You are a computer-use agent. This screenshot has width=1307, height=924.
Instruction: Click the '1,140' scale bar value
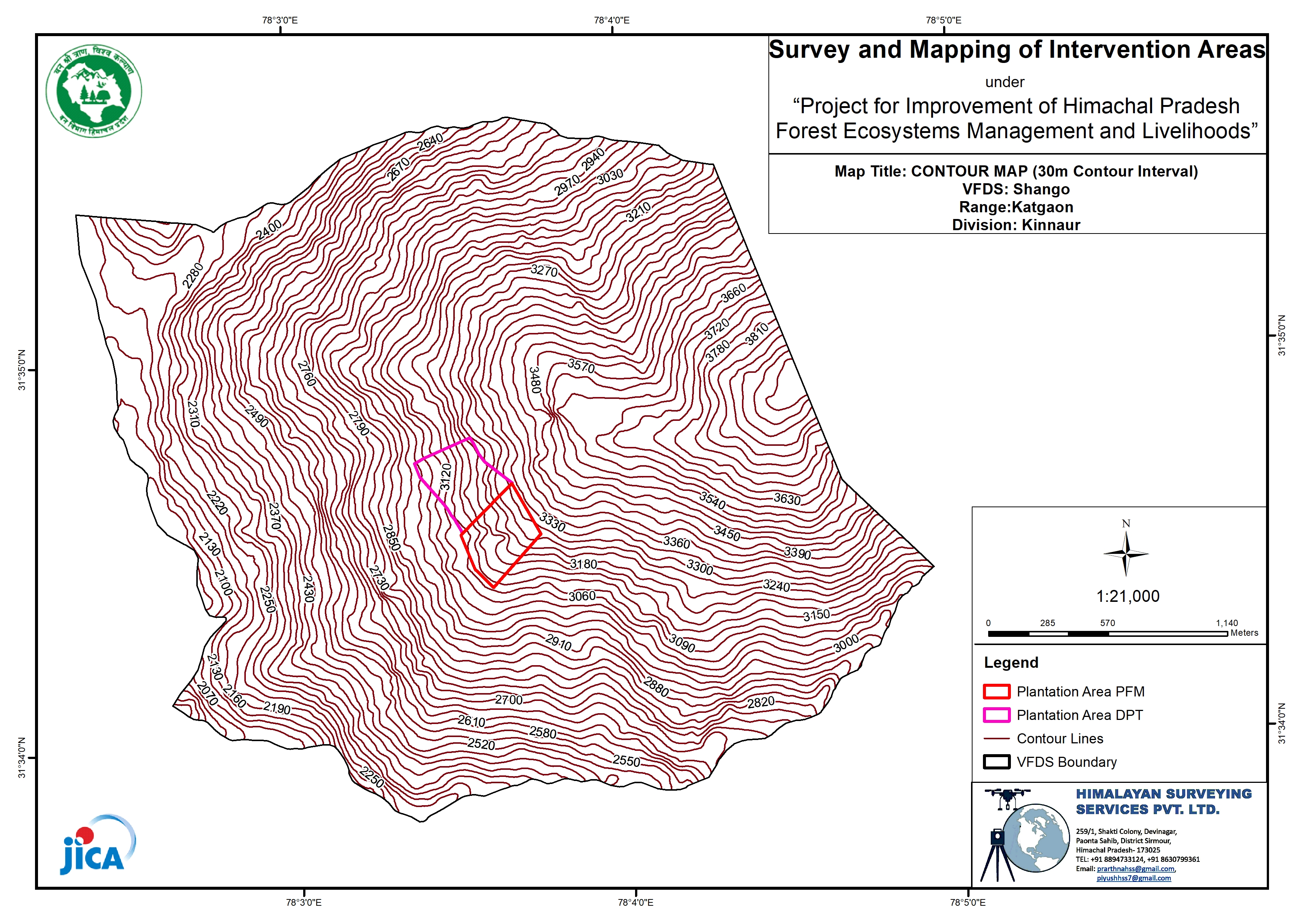point(1227,623)
